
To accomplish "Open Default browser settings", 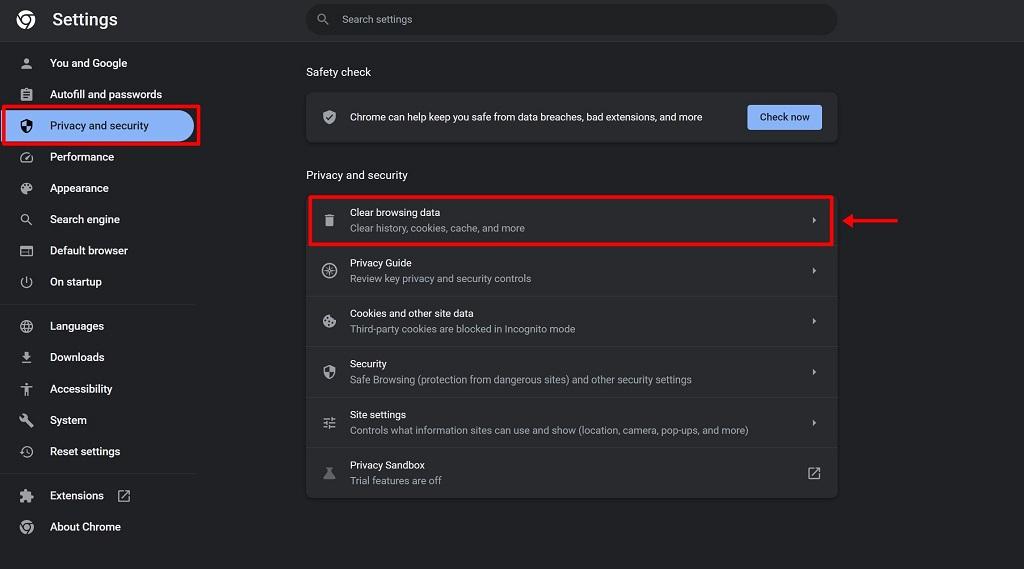I will (98, 251).
